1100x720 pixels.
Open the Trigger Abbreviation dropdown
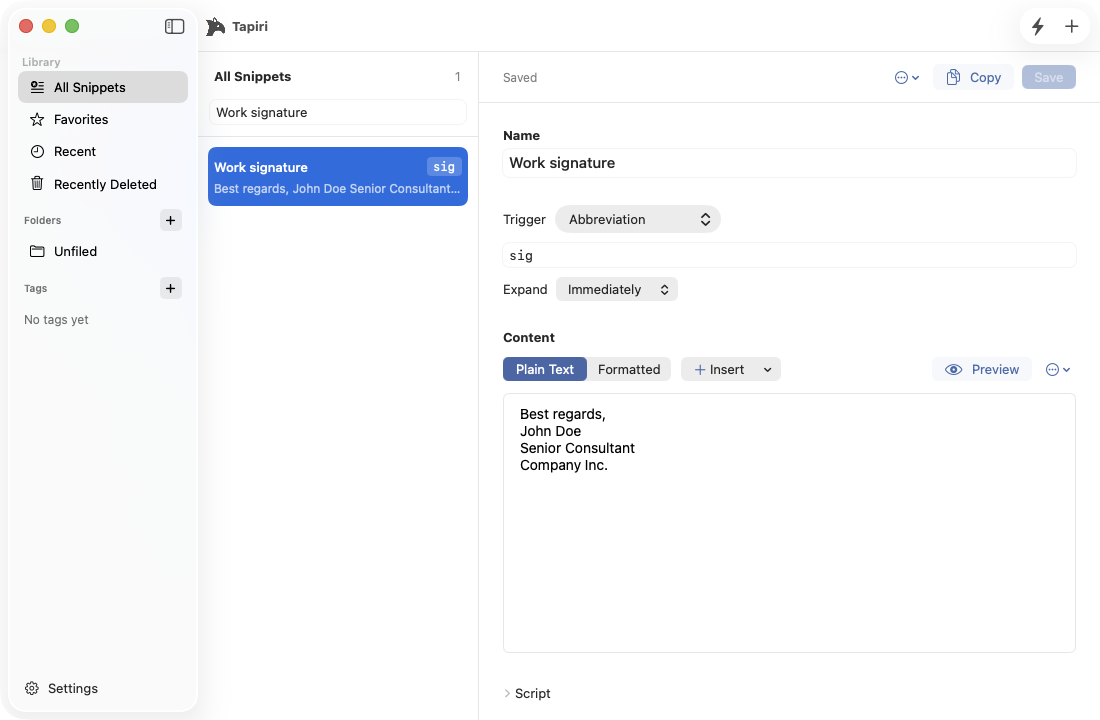pyautogui.click(x=638, y=219)
